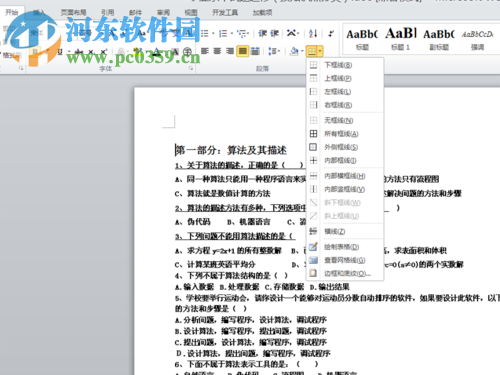Image resolution: width=500 pixels, height=375 pixels.
Task: Click the paint bucket shading icon
Action: 294,51
